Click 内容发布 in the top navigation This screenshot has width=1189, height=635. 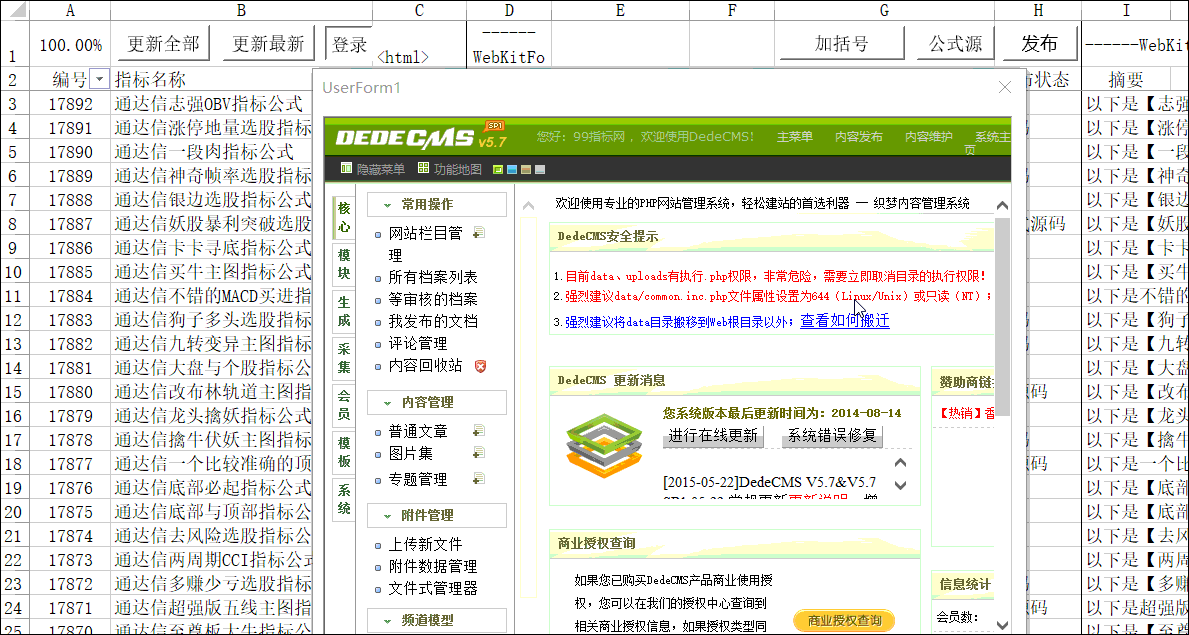[x=859, y=137]
